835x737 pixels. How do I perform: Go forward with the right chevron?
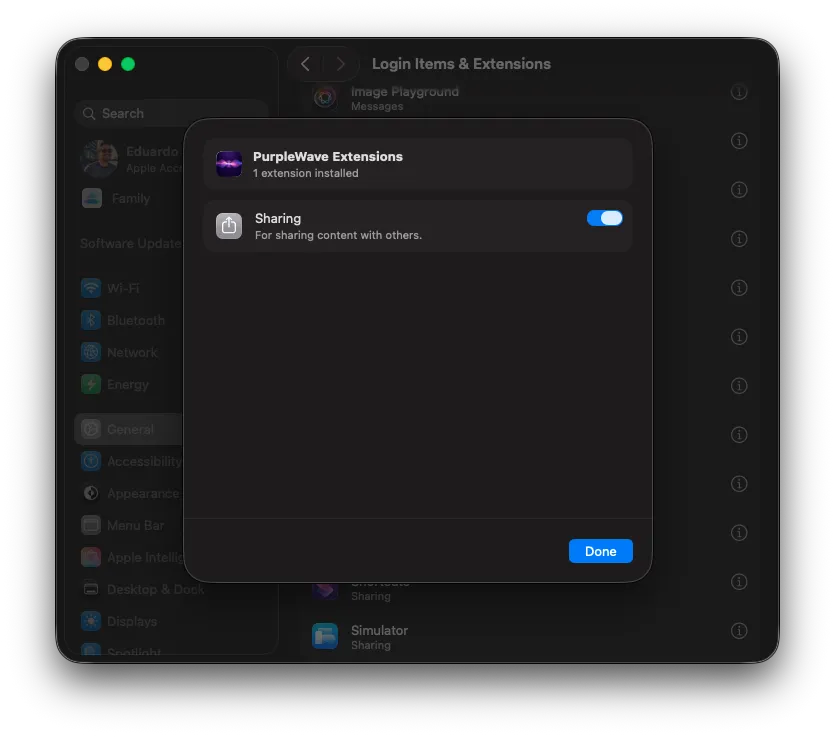pyautogui.click(x=340, y=64)
